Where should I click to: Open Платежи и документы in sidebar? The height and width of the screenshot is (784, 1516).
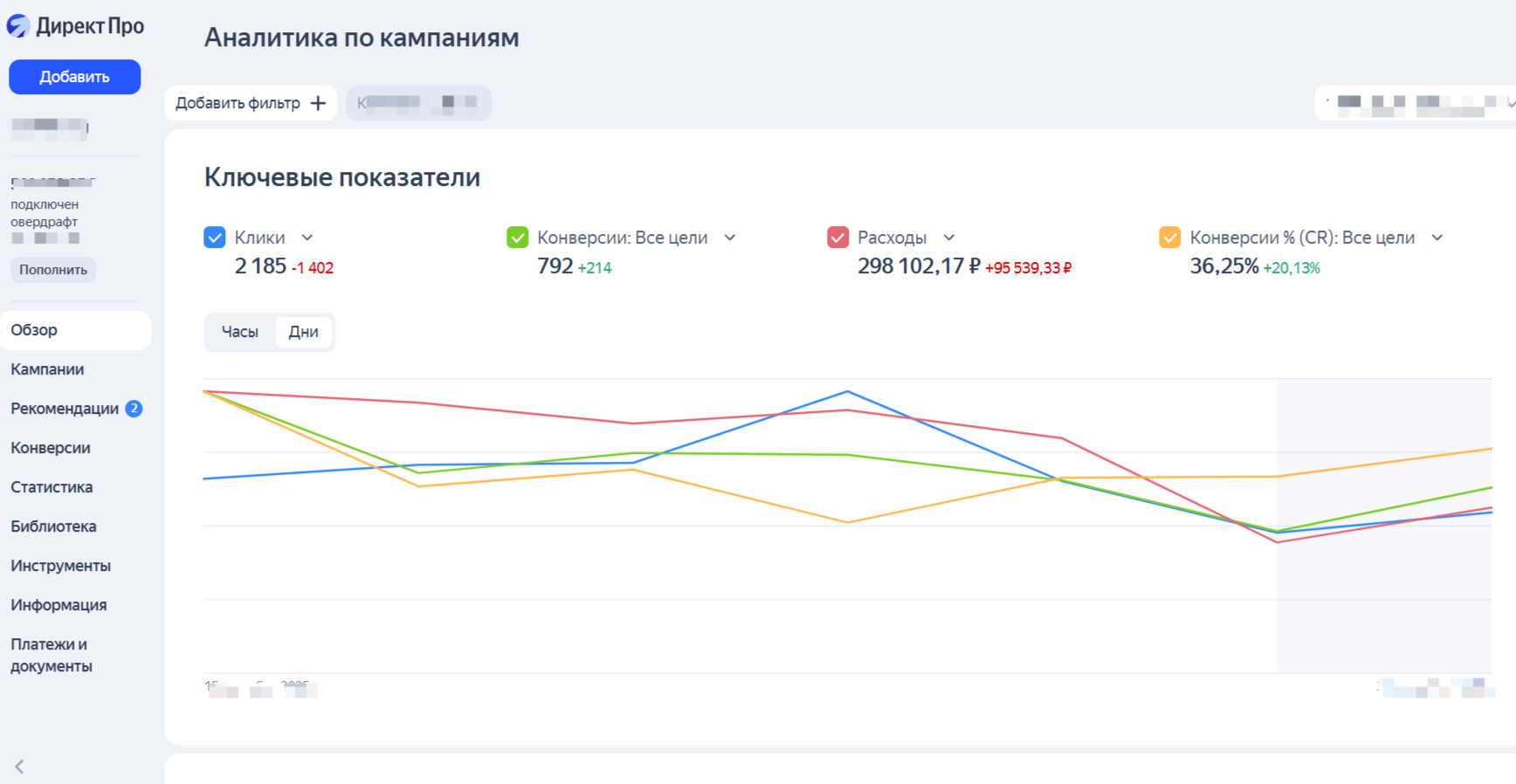coord(51,655)
